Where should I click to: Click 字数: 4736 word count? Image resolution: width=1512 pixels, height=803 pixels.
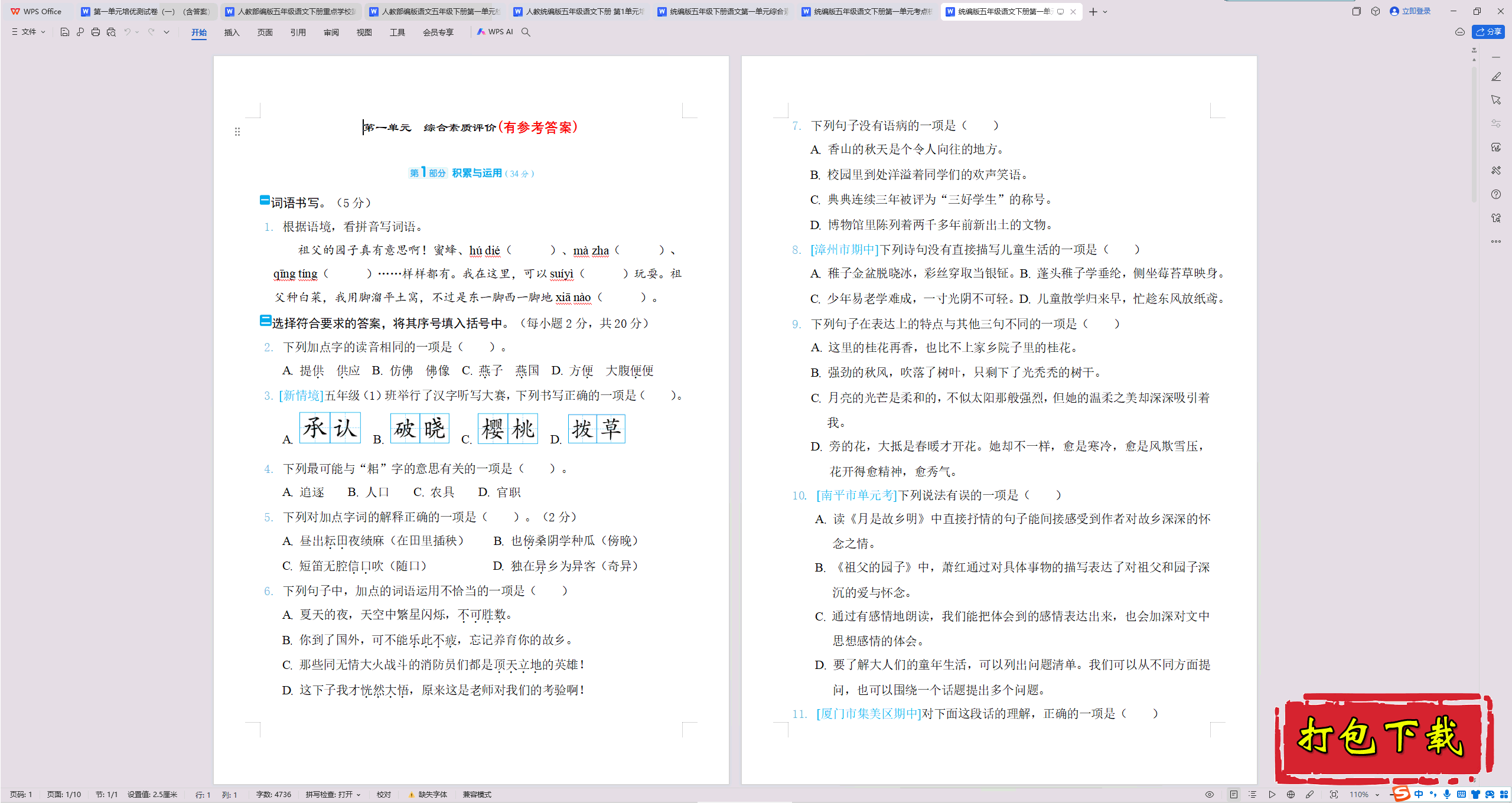coord(273,795)
